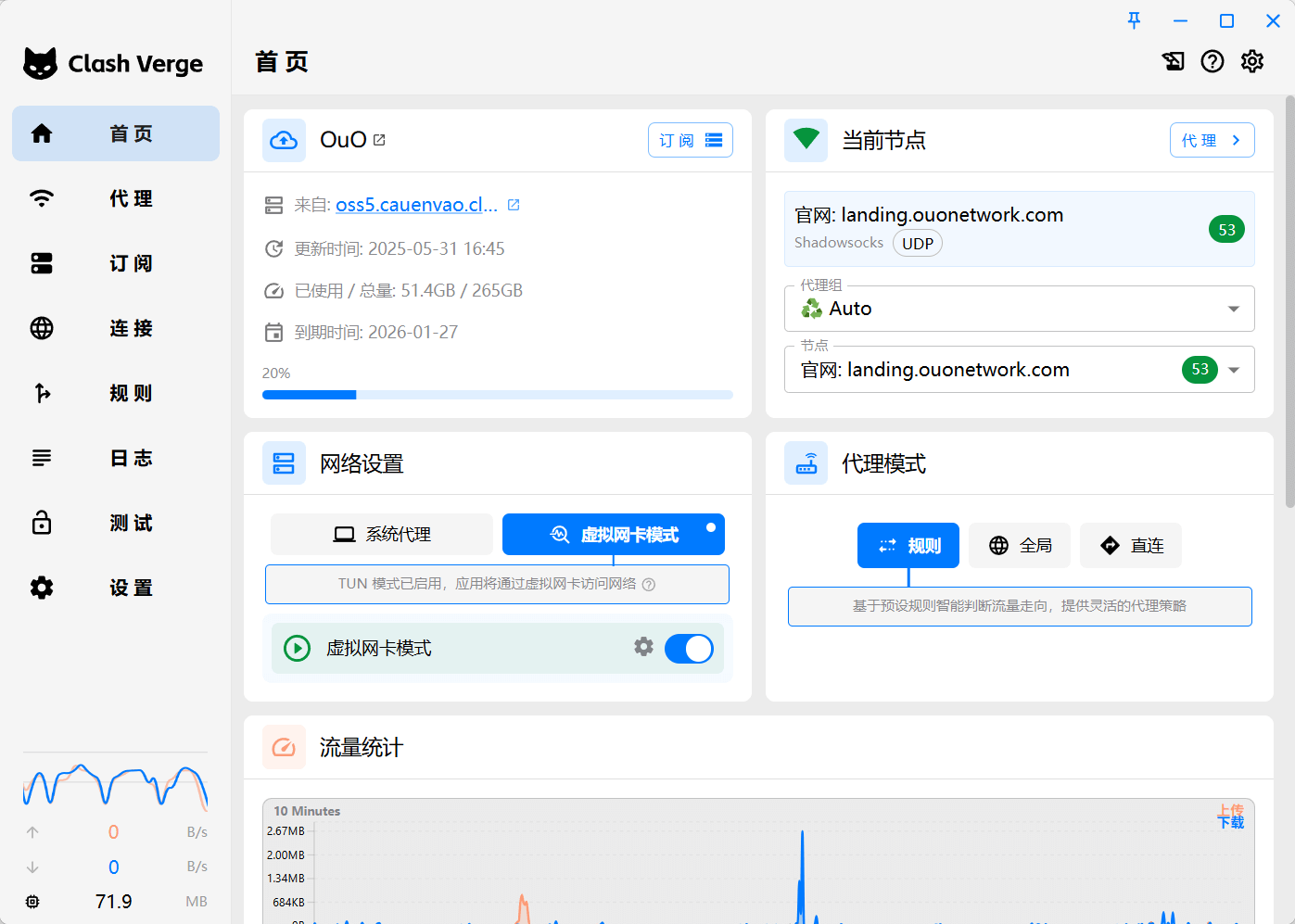1295x924 pixels.
Task: Open the TUN mode gear settings icon
Action: pos(644,647)
